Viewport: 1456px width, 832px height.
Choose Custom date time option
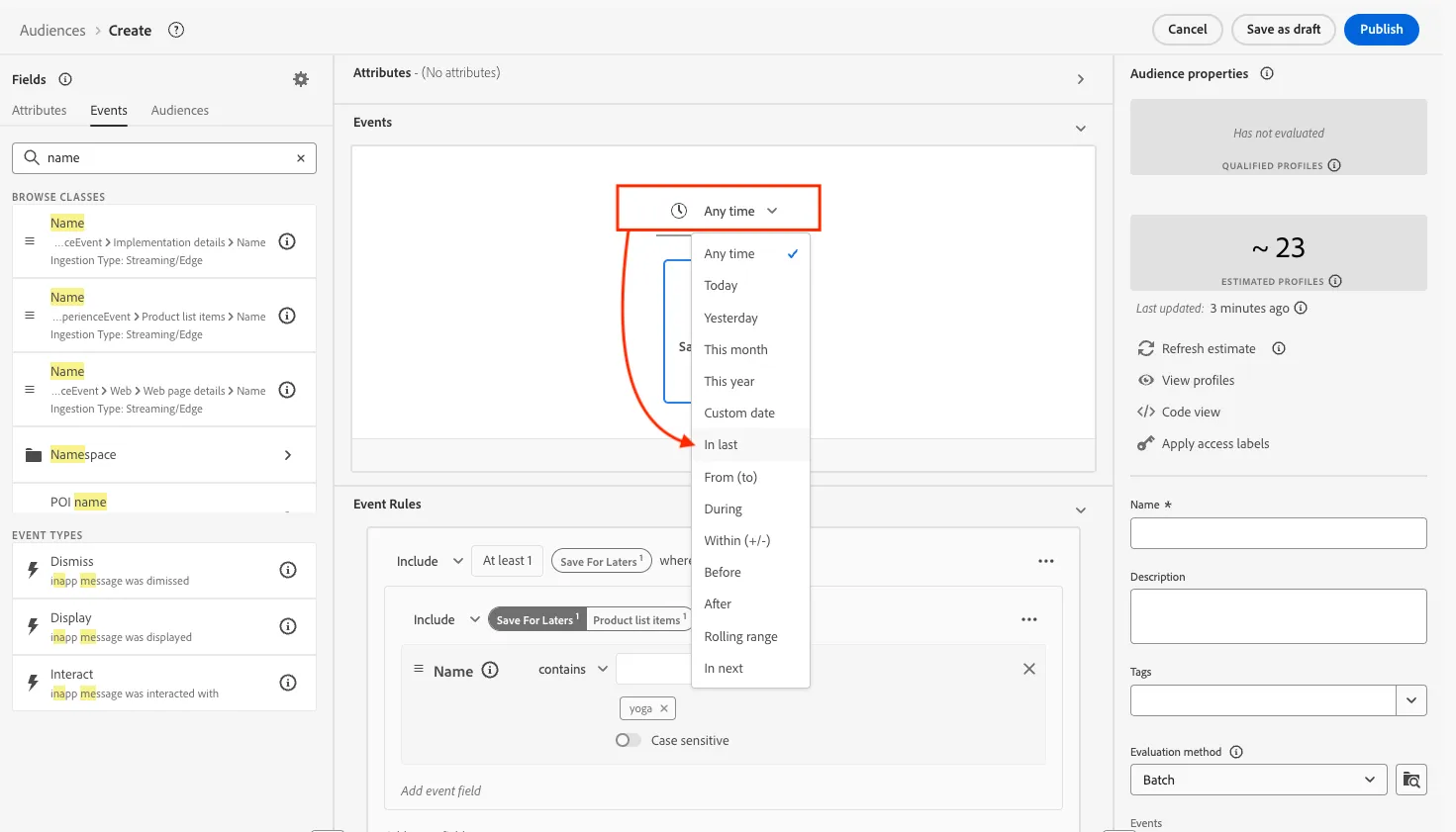(x=751, y=414)
